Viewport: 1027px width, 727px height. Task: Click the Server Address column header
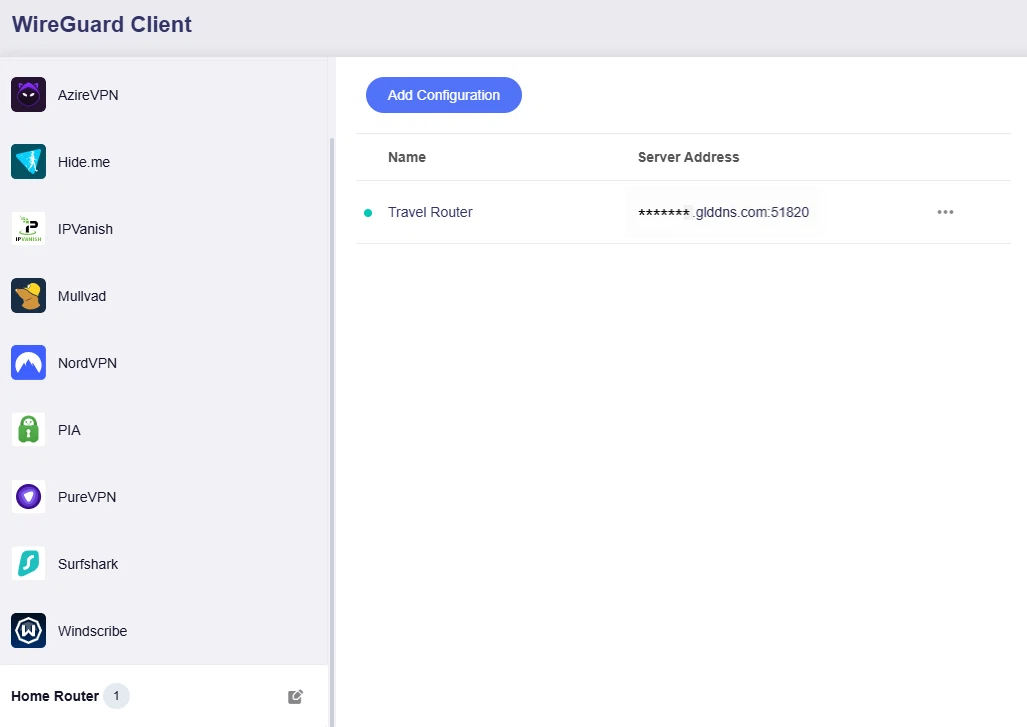688,157
